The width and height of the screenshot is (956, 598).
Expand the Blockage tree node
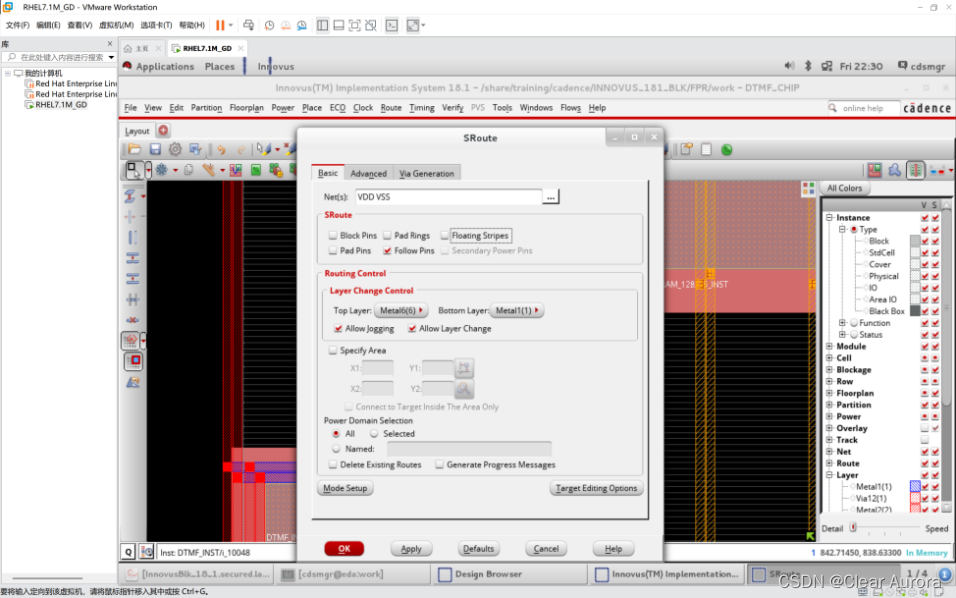(829, 369)
